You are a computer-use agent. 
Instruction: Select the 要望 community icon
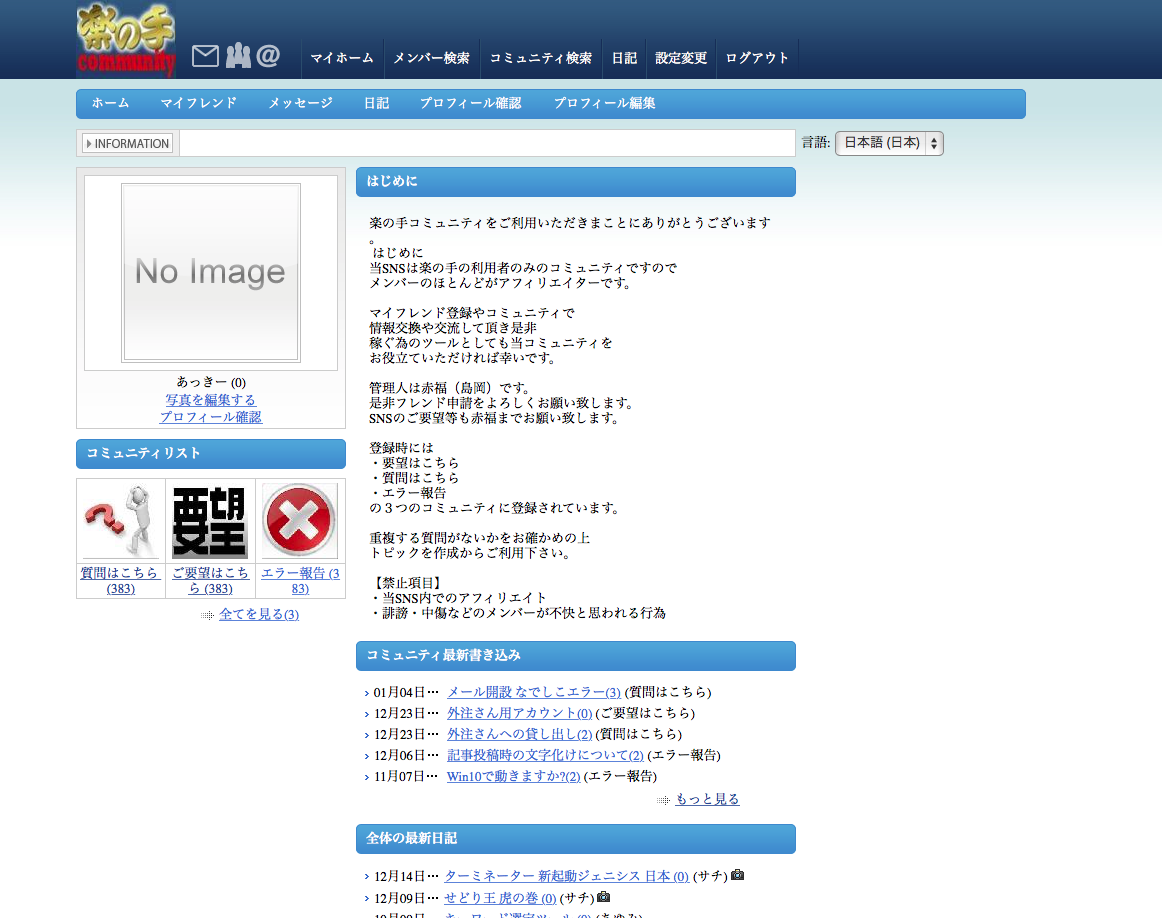point(210,521)
